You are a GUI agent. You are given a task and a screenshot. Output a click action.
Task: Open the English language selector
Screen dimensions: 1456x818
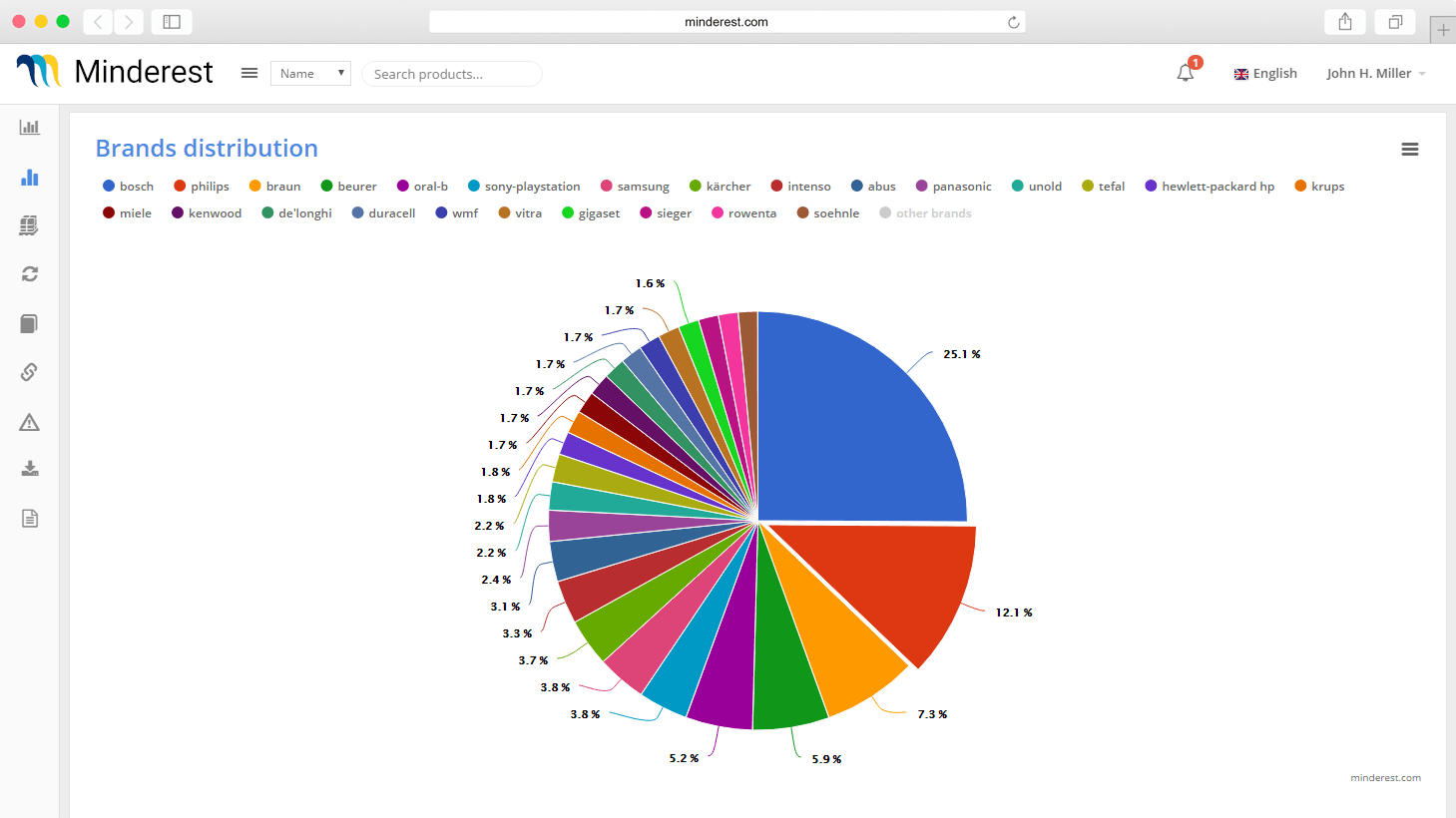[x=1265, y=73]
